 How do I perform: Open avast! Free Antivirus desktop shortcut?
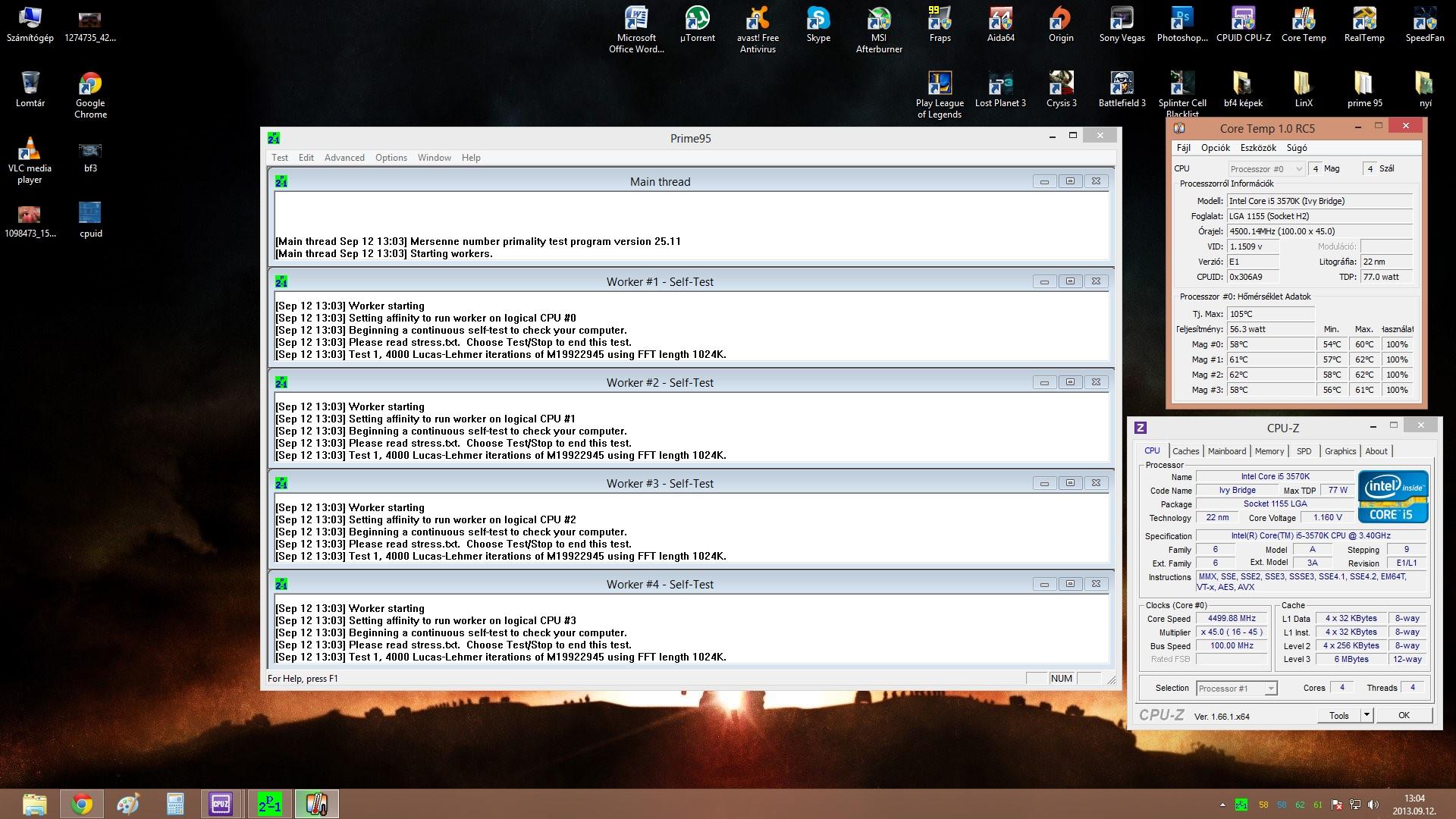point(758,30)
